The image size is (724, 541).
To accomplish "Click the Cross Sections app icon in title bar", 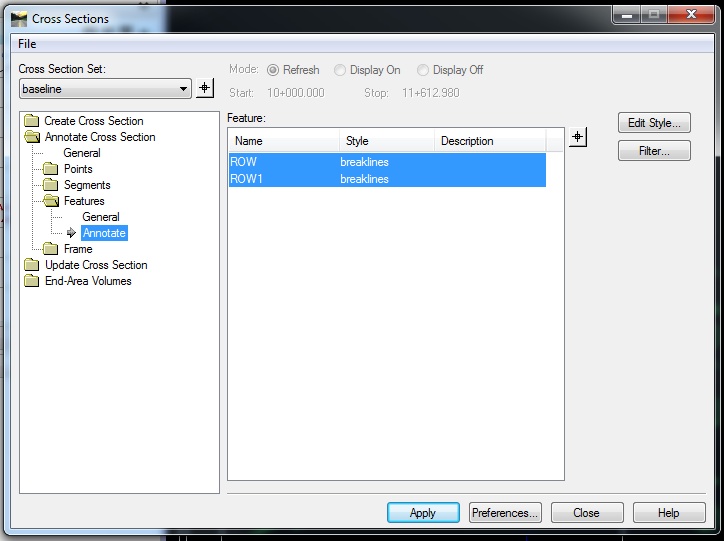I will tap(19, 19).
